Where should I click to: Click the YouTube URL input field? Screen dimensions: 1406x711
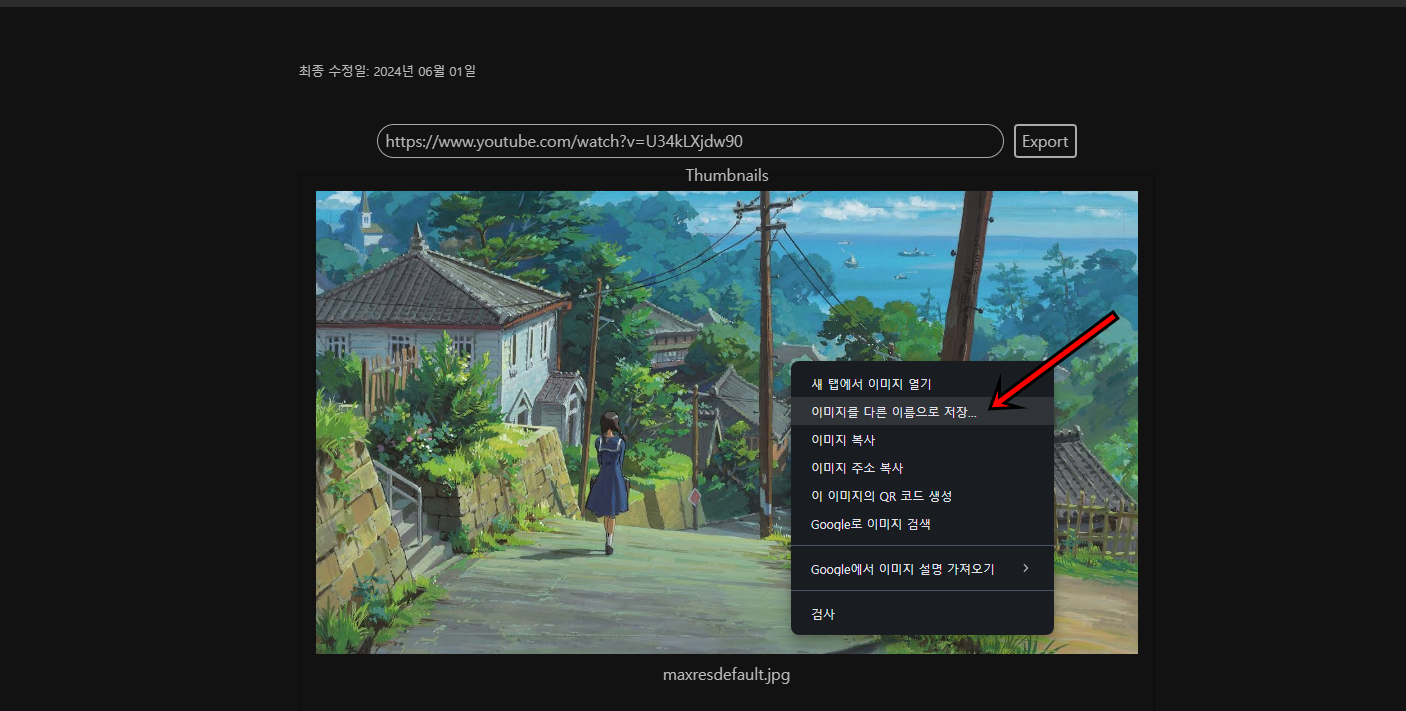pos(690,141)
